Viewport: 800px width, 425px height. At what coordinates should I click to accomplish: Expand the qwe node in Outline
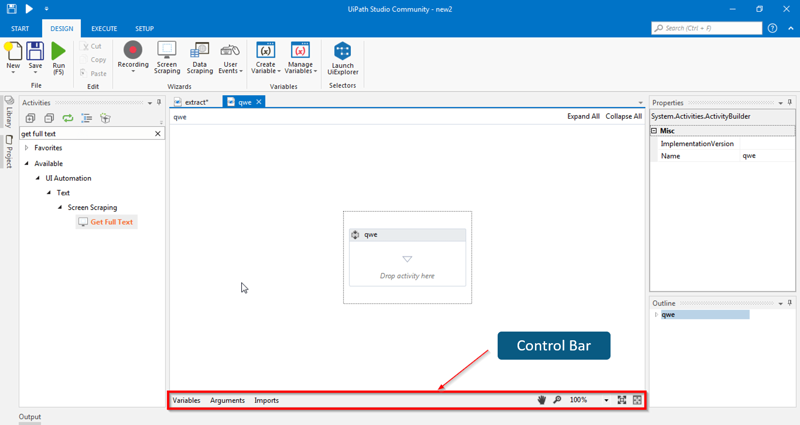pyautogui.click(x=656, y=315)
